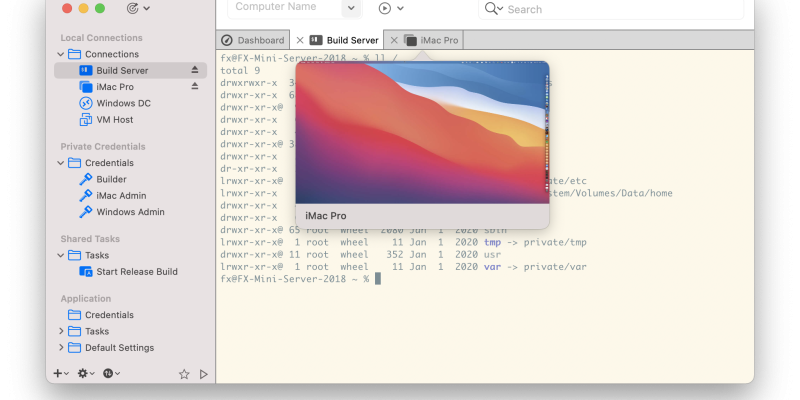Disconnect Build Server using eject icon
This screenshot has width=800, height=400.
(x=196, y=71)
